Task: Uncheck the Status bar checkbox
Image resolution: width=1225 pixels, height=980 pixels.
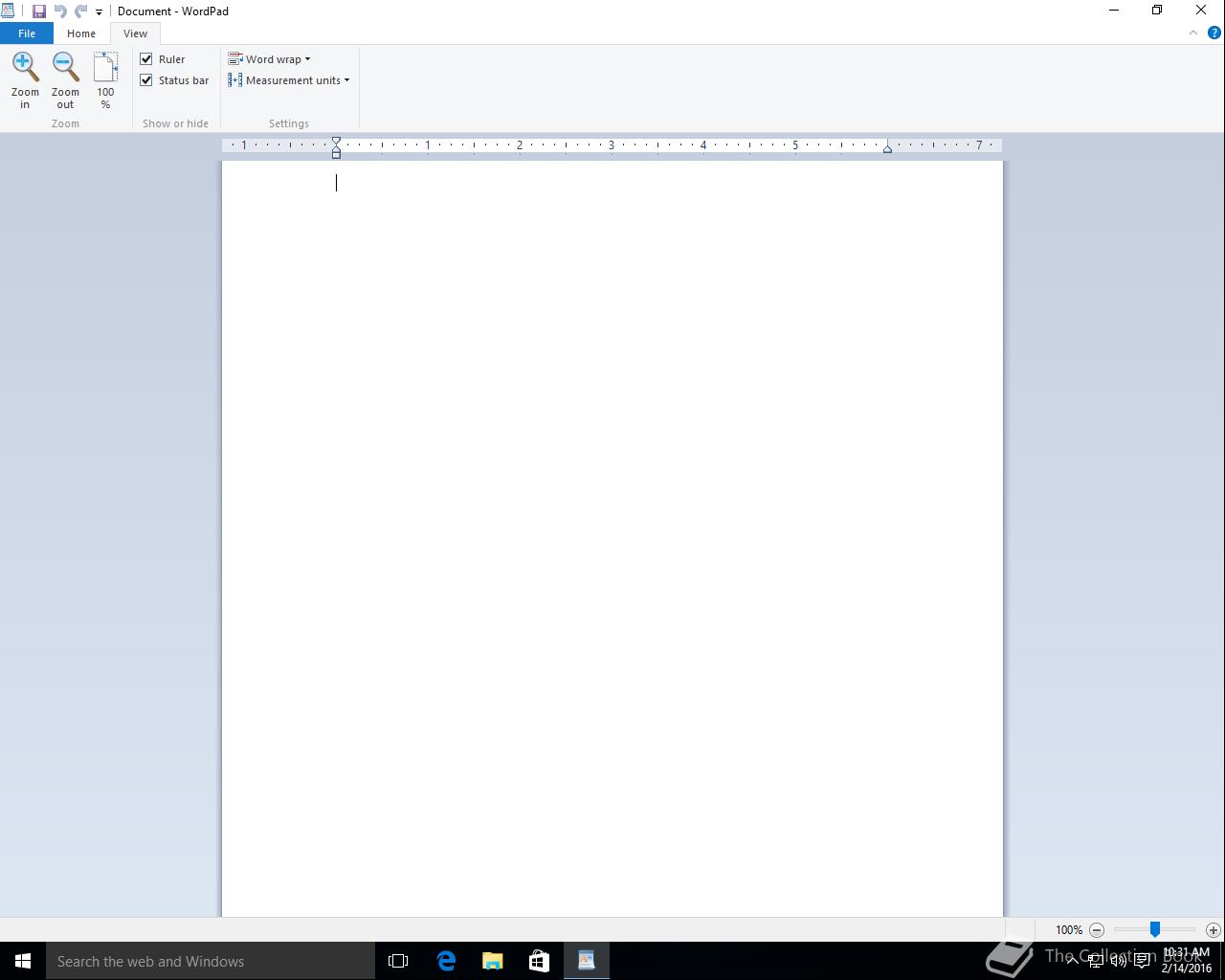Action: (x=146, y=80)
